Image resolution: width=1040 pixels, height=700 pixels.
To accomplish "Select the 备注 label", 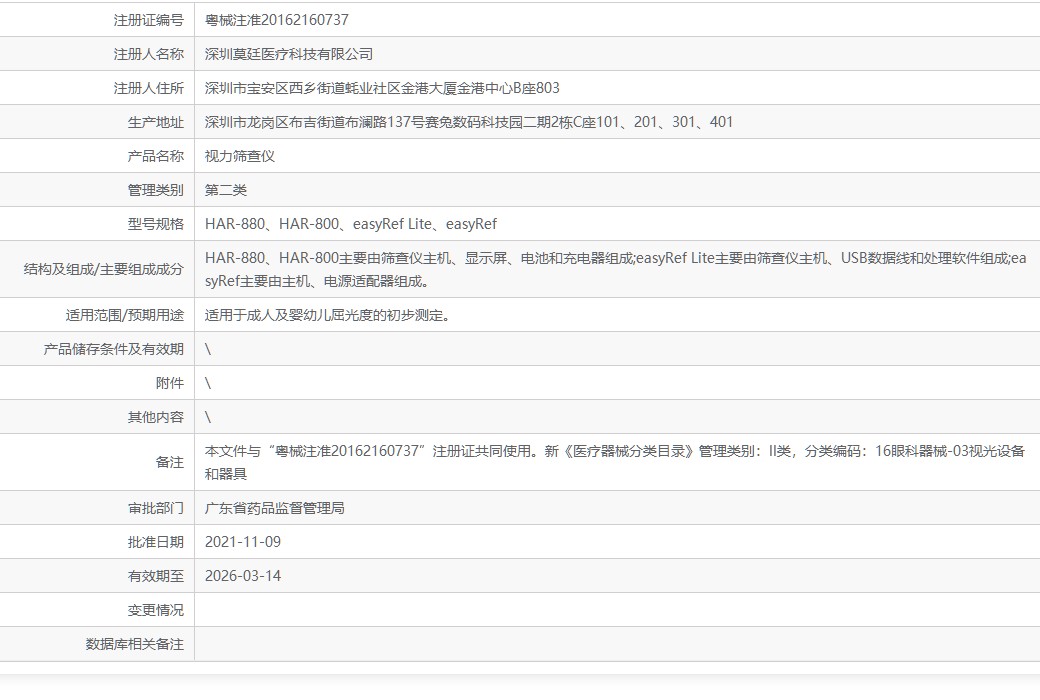I will click(169, 462).
